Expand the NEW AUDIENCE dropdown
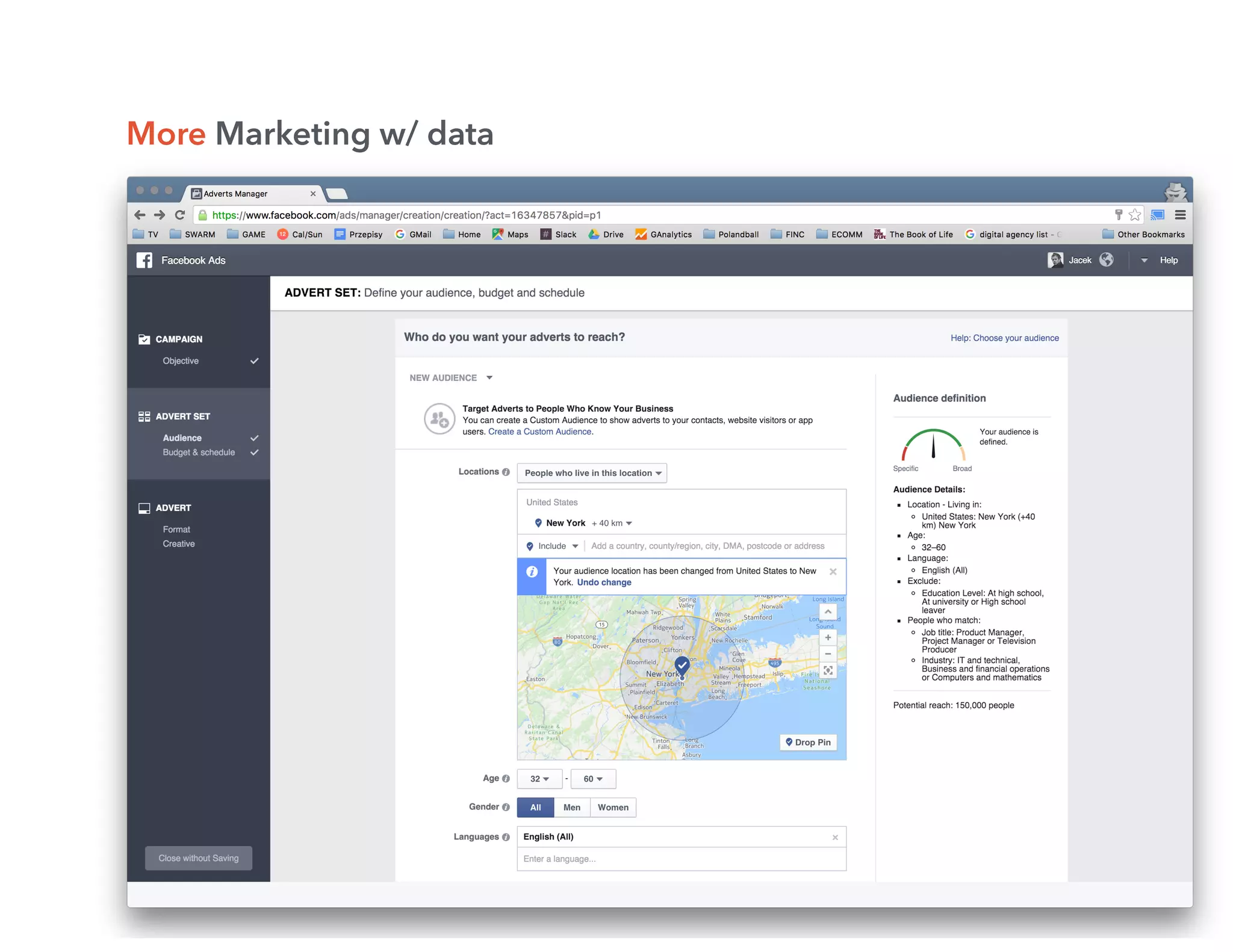 [451, 378]
